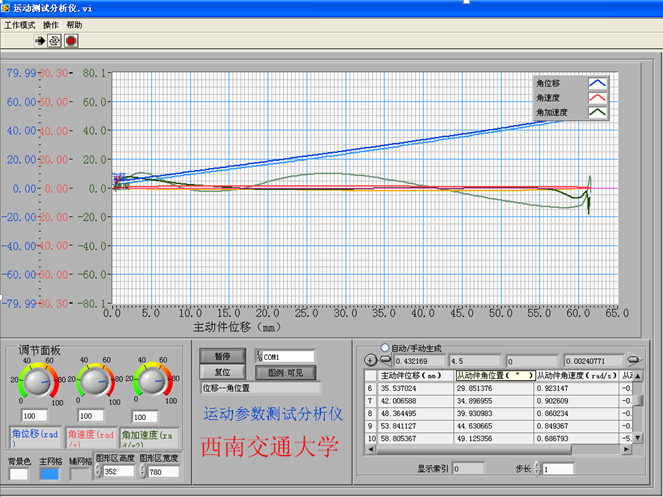Click the 图形区高度 stepper arrows

coord(98,471)
